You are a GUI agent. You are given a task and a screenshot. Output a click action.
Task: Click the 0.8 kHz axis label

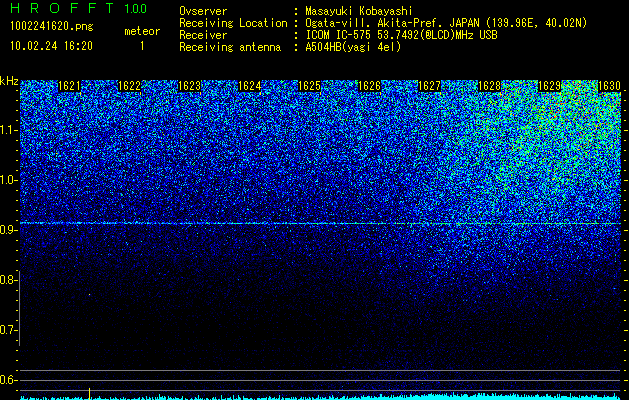(x=8, y=280)
